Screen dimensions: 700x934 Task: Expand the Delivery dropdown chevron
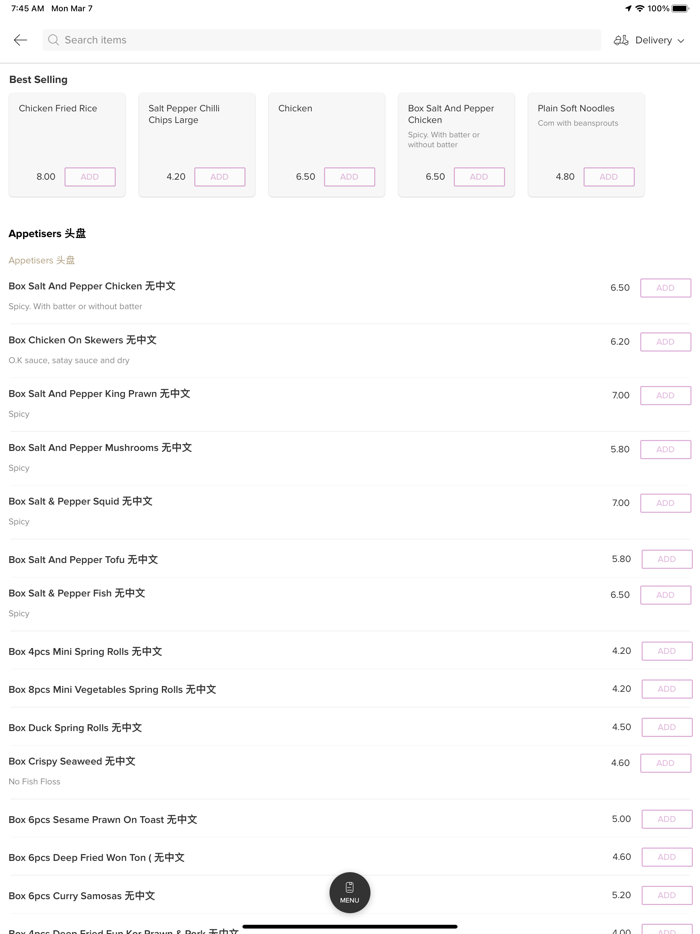(681, 41)
